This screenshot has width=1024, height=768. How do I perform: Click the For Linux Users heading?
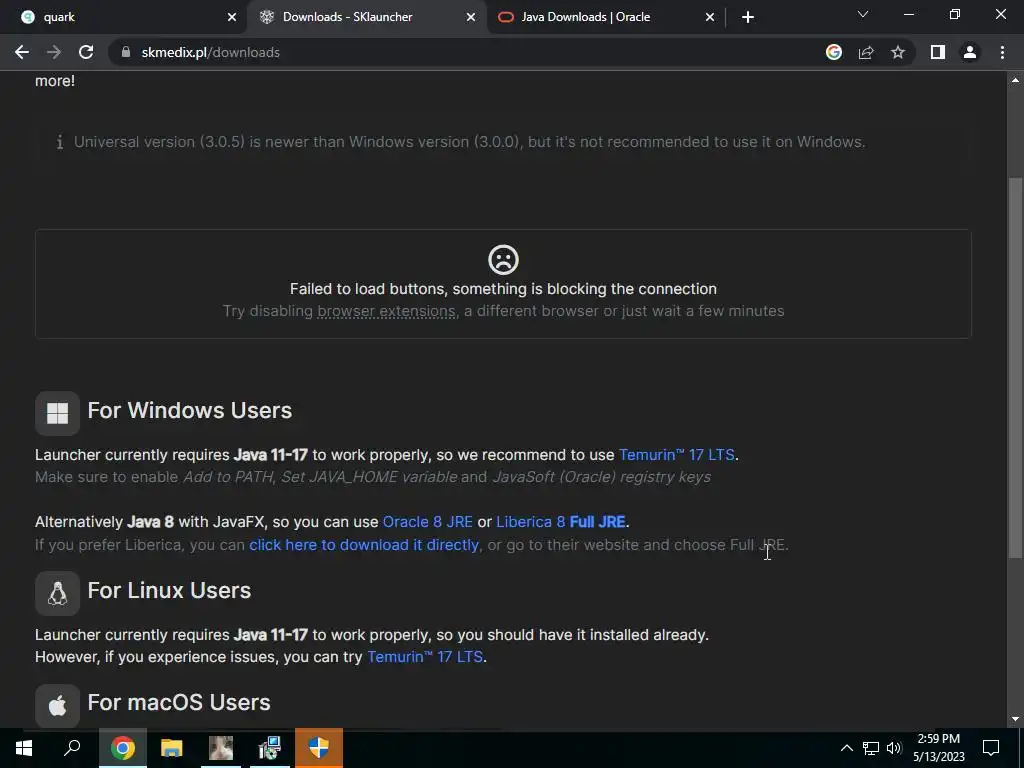(169, 590)
